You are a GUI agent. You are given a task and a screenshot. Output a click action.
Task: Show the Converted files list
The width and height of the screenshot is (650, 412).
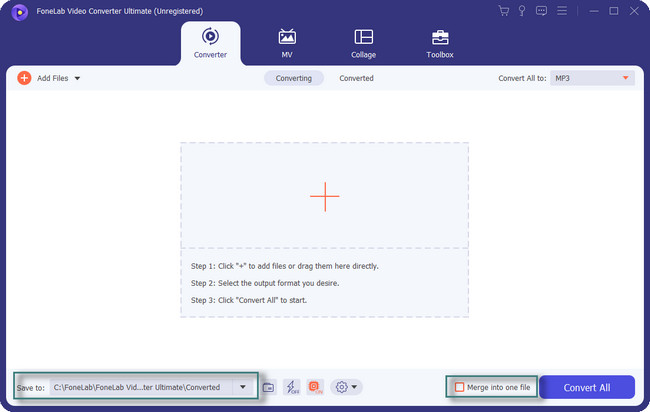click(x=356, y=78)
